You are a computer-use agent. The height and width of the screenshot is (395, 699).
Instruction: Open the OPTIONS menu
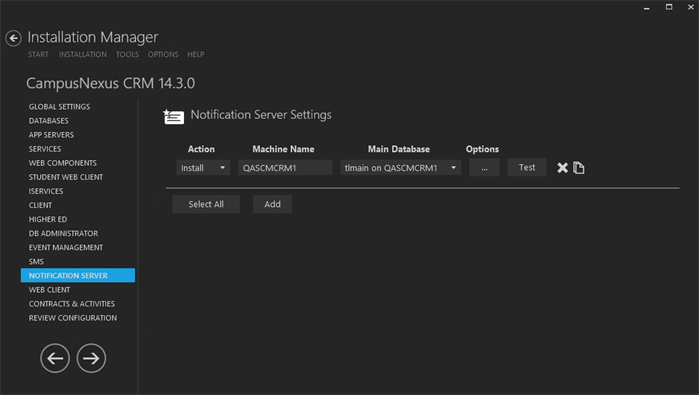coord(163,54)
